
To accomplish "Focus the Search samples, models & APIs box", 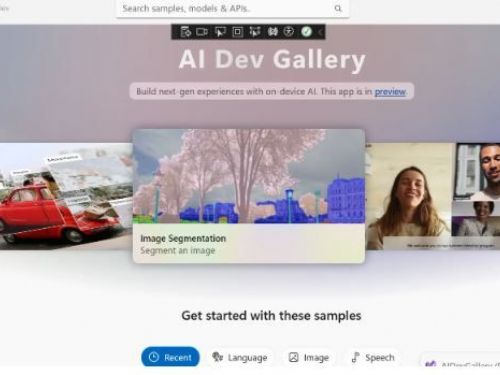I will pos(233,8).
